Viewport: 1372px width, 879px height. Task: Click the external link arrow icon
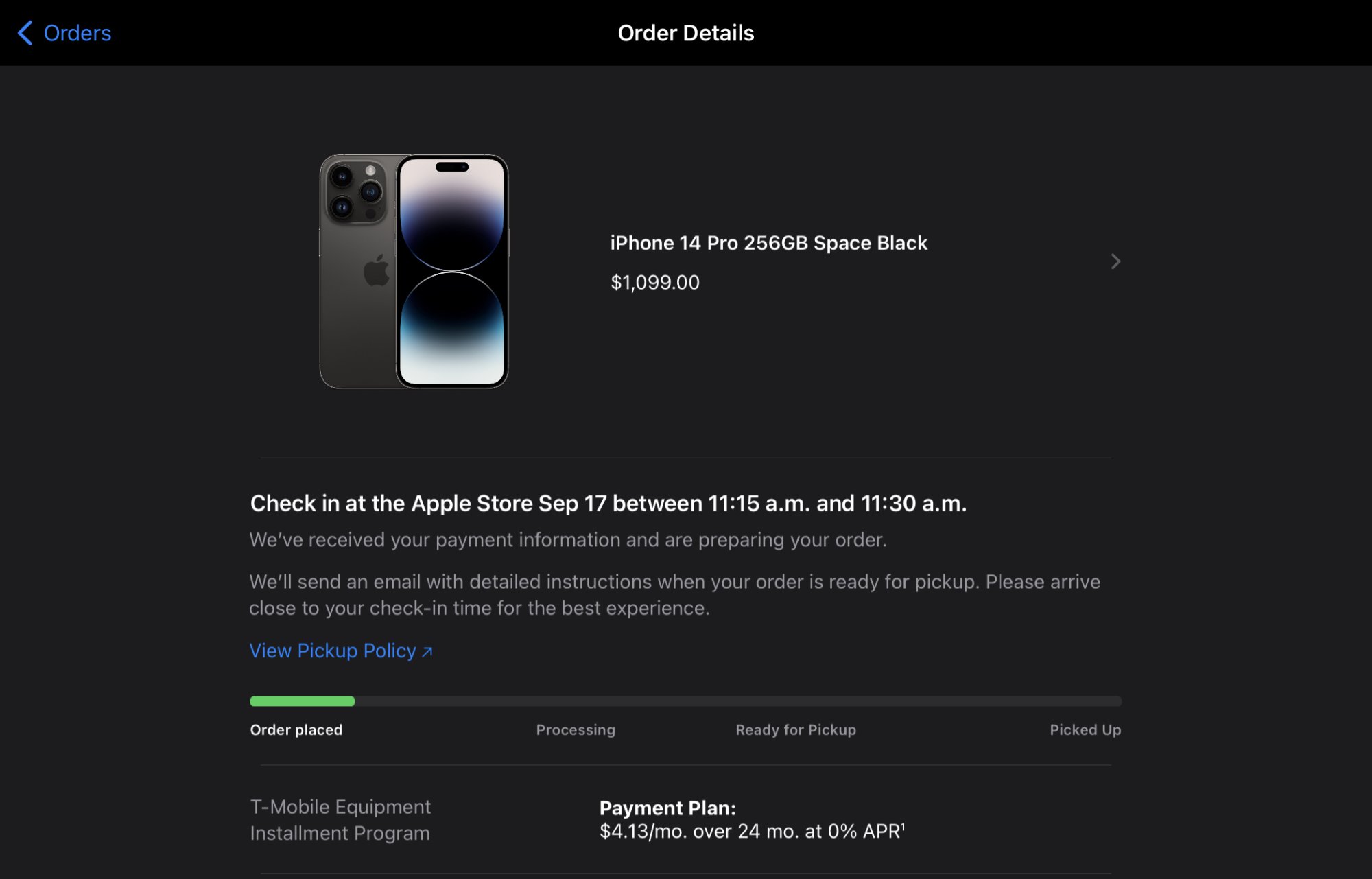click(x=427, y=652)
